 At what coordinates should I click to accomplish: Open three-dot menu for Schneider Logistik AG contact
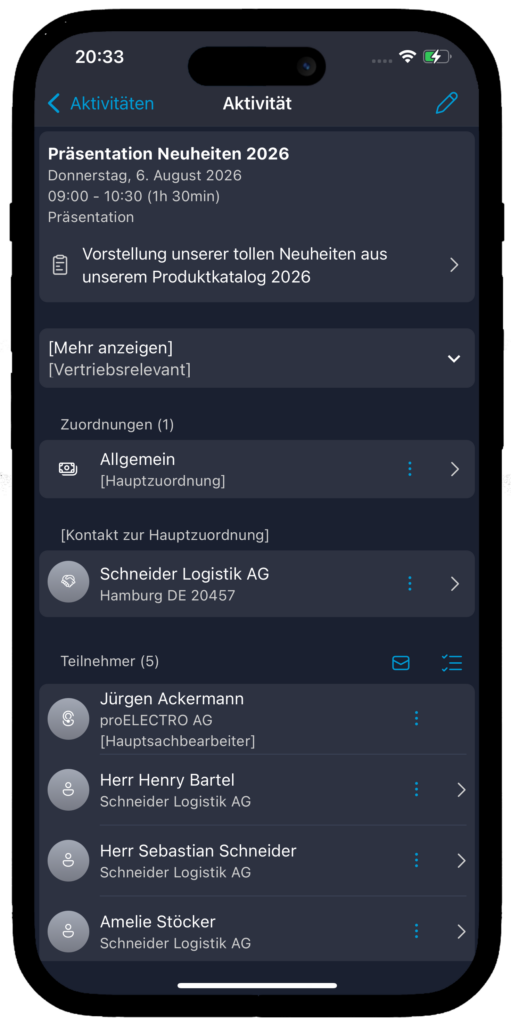click(x=410, y=583)
